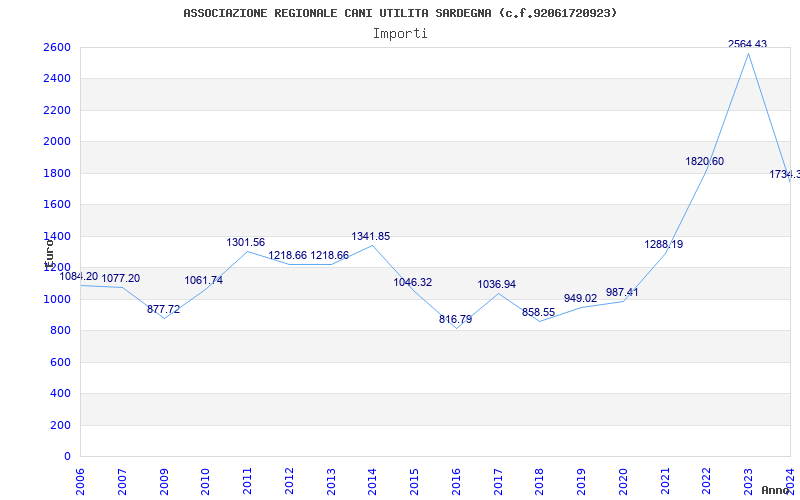Click the 600 y-axis tick label
This screenshot has height=500, width=800.
coord(60,362)
